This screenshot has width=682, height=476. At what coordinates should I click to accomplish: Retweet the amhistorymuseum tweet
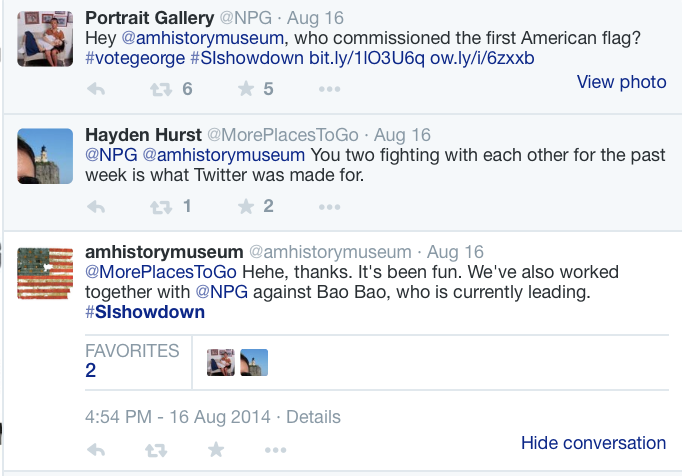pyautogui.click(x=156, y=450)
